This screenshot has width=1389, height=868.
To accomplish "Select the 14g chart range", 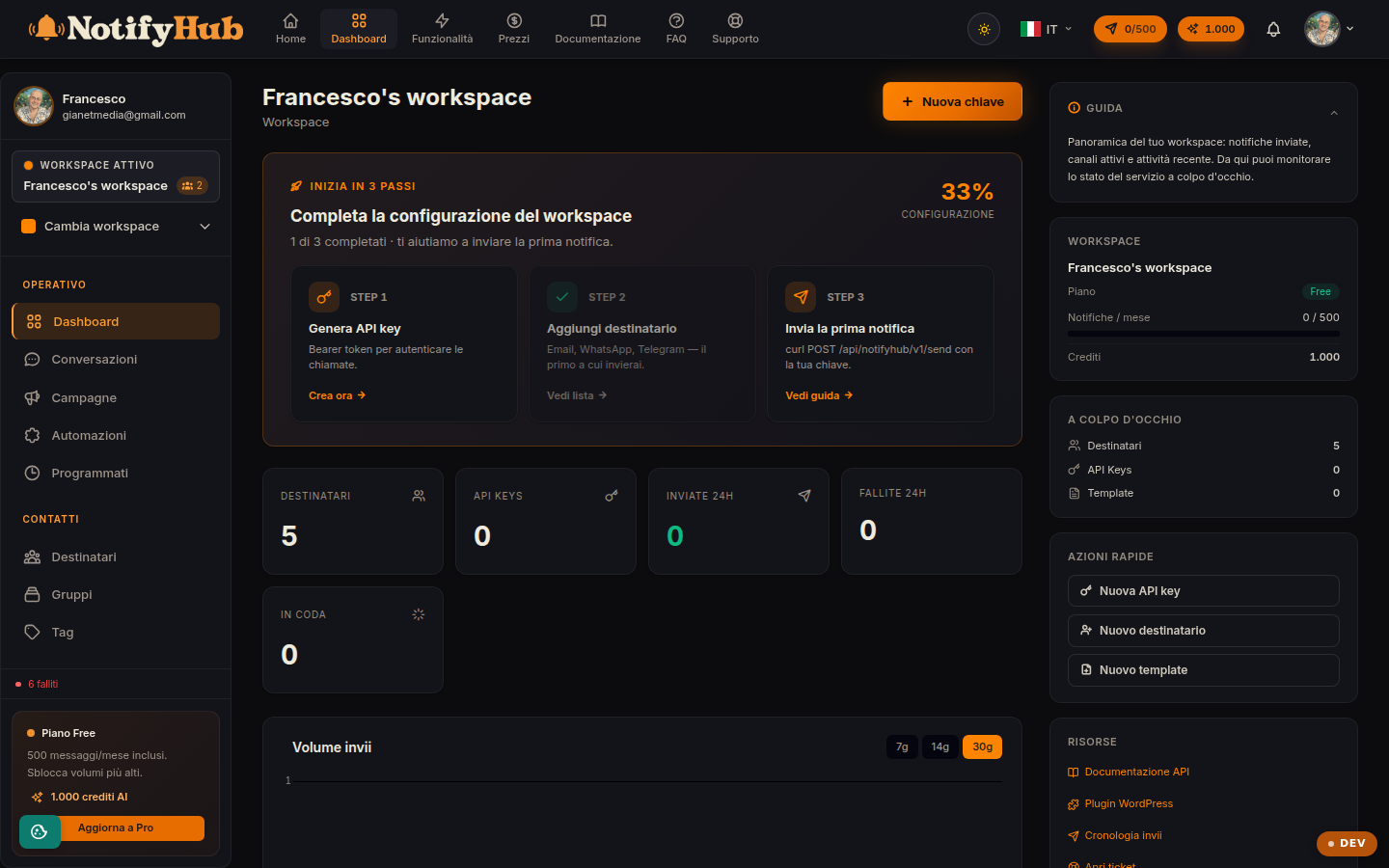I will [940, 746].
